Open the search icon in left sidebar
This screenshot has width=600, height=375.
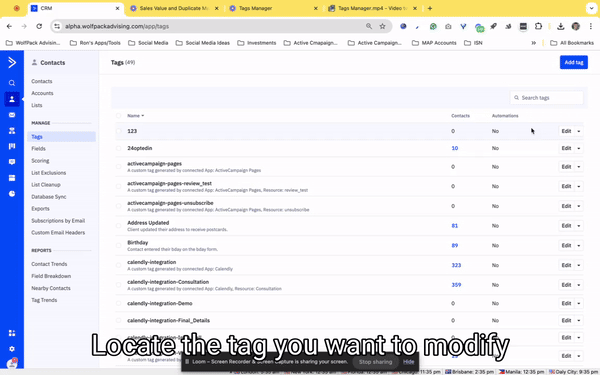pyautogui.click(x=12, y=83)
